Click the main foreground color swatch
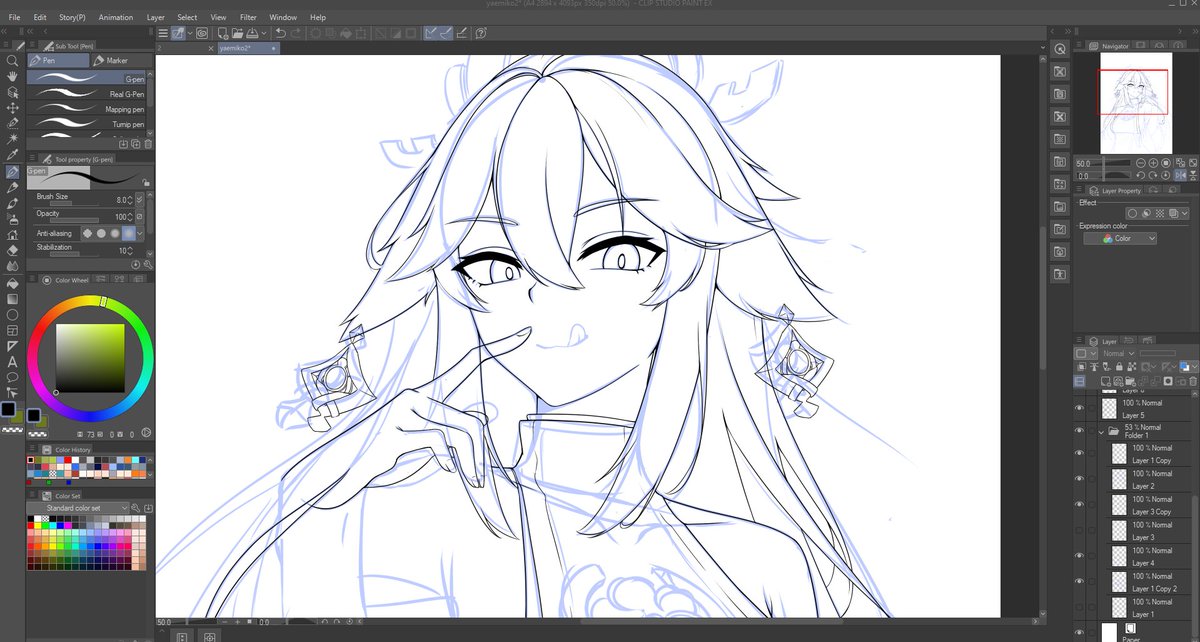 coord(9,410)
